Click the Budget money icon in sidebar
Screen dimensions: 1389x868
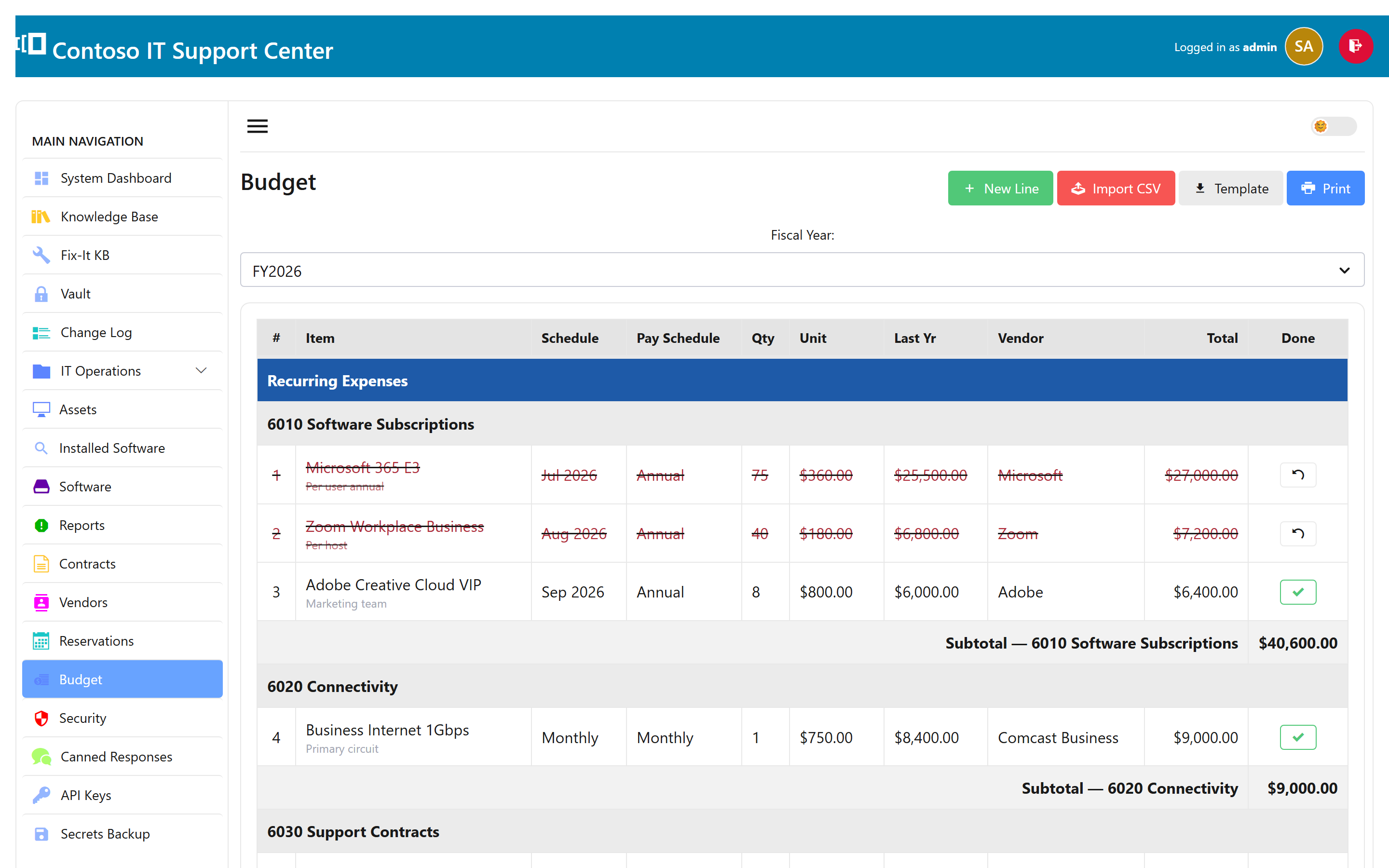[41, 680]
